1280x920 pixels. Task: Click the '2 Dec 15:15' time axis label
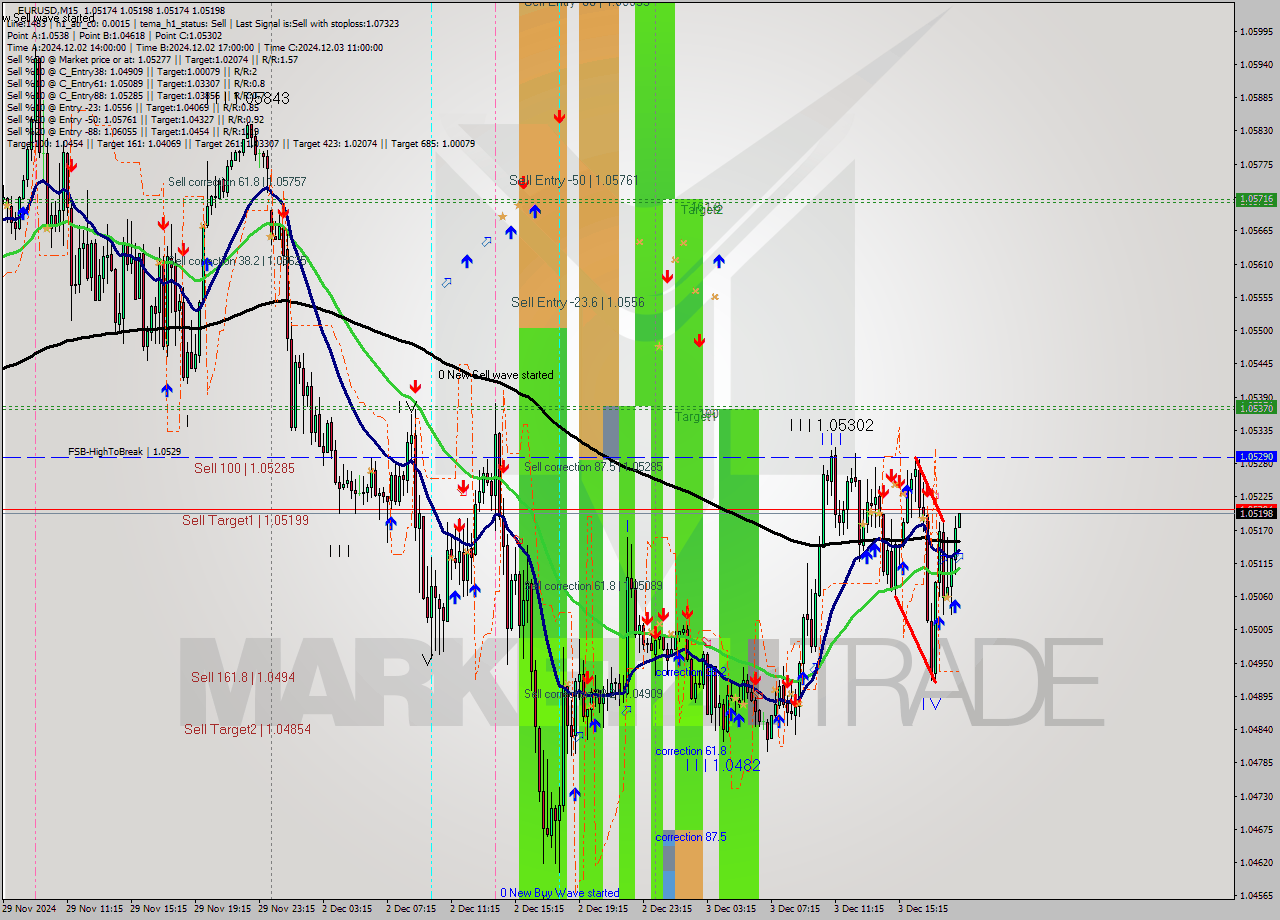tap(540, 909)
